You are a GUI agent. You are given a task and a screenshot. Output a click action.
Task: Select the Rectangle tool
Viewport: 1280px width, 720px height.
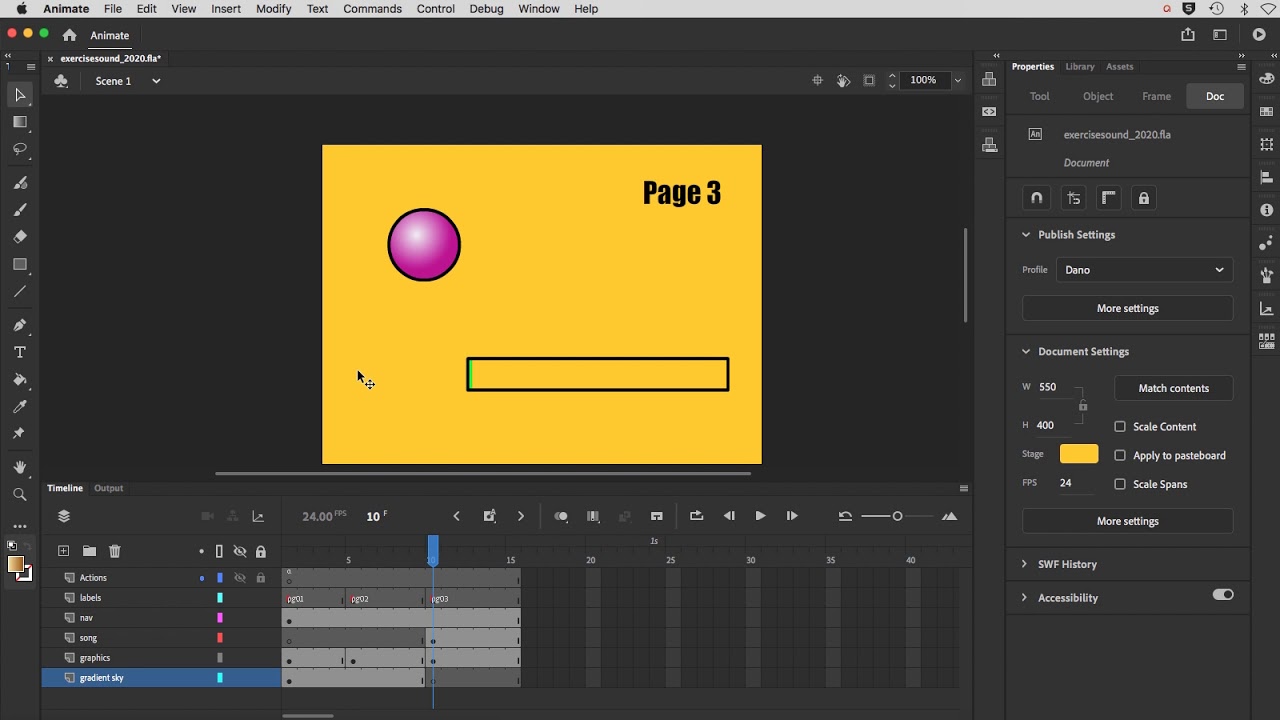[x=20, y=264]
